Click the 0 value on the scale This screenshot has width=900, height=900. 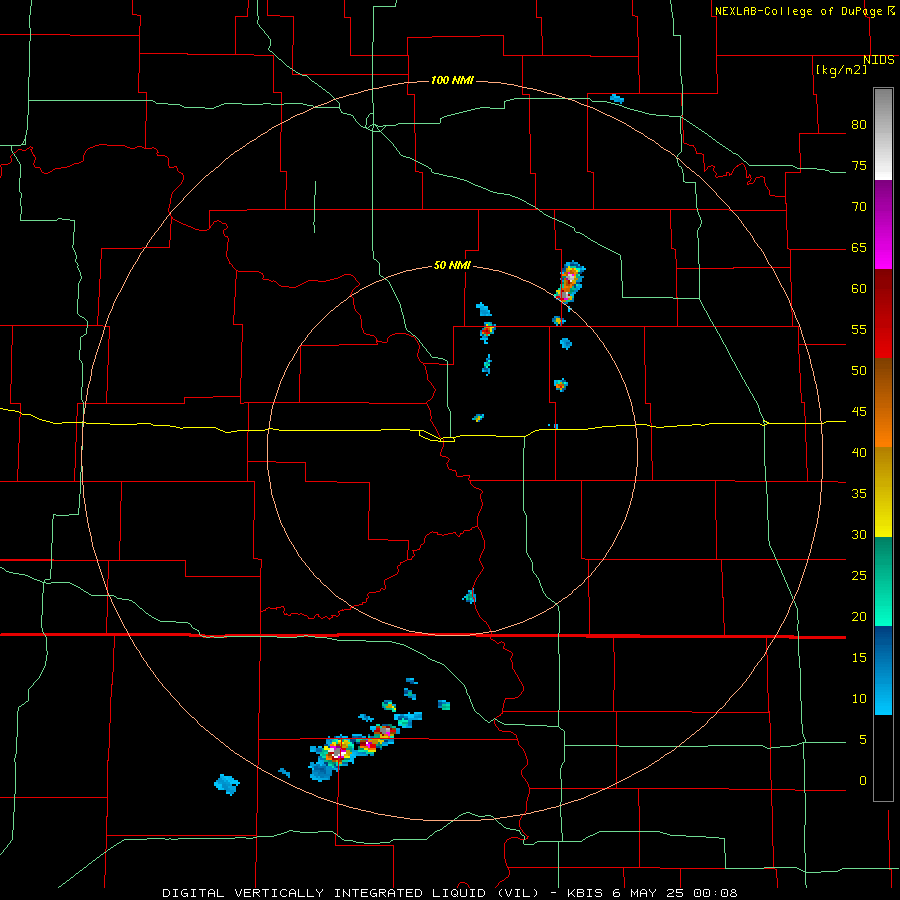[x=863, y=781]
